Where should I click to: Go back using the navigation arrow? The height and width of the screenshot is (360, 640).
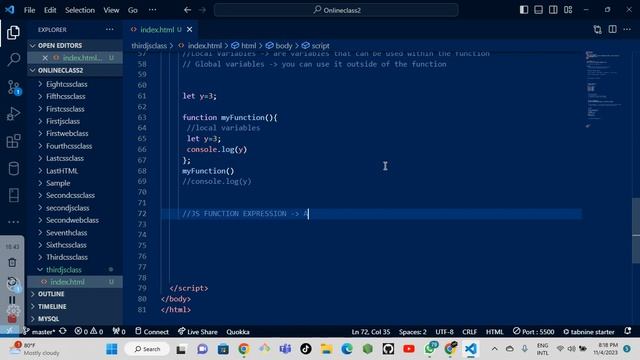point(187,10)
